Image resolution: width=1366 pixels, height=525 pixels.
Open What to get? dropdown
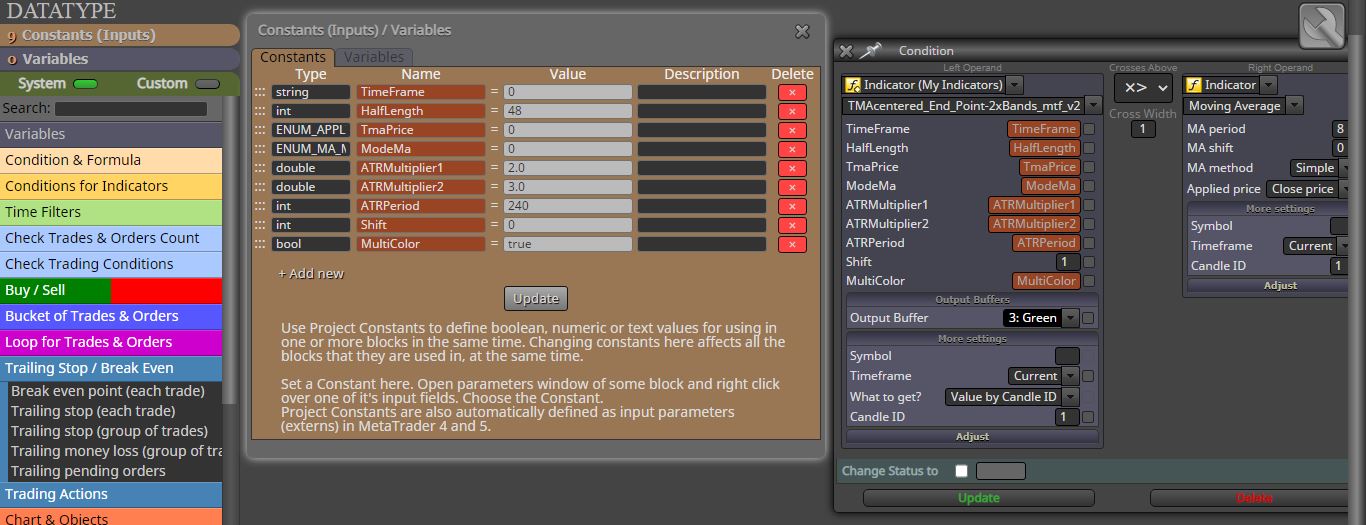click(1070, 397)
